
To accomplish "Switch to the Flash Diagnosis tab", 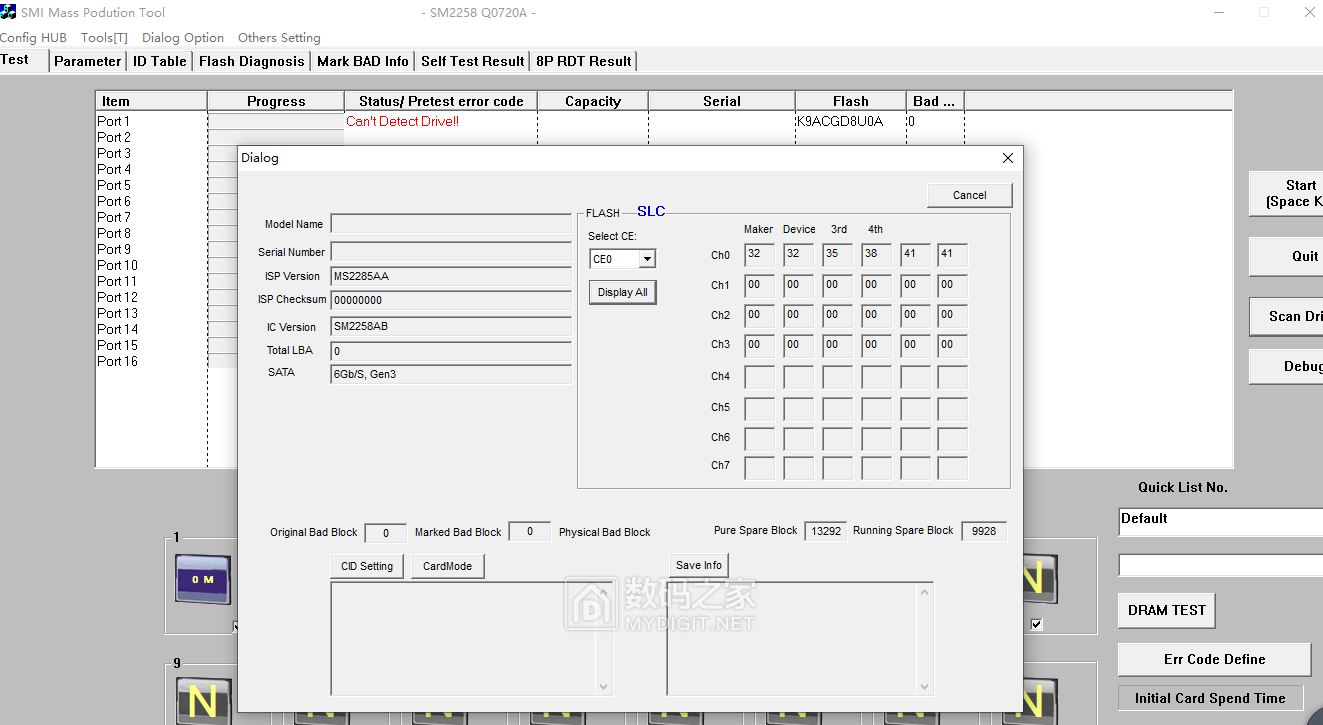I will pos(252,61).
